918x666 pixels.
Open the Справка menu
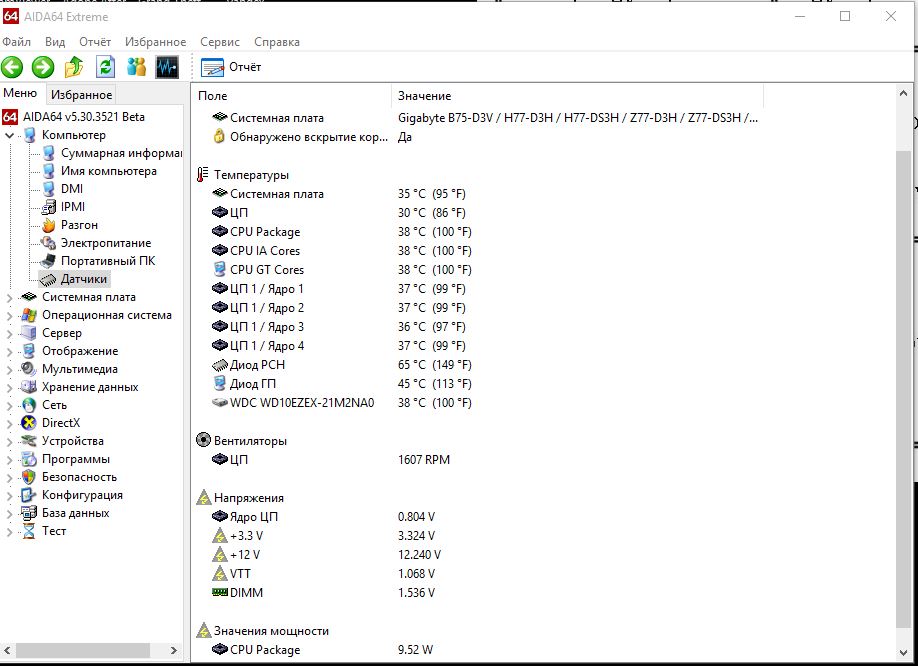277,42
